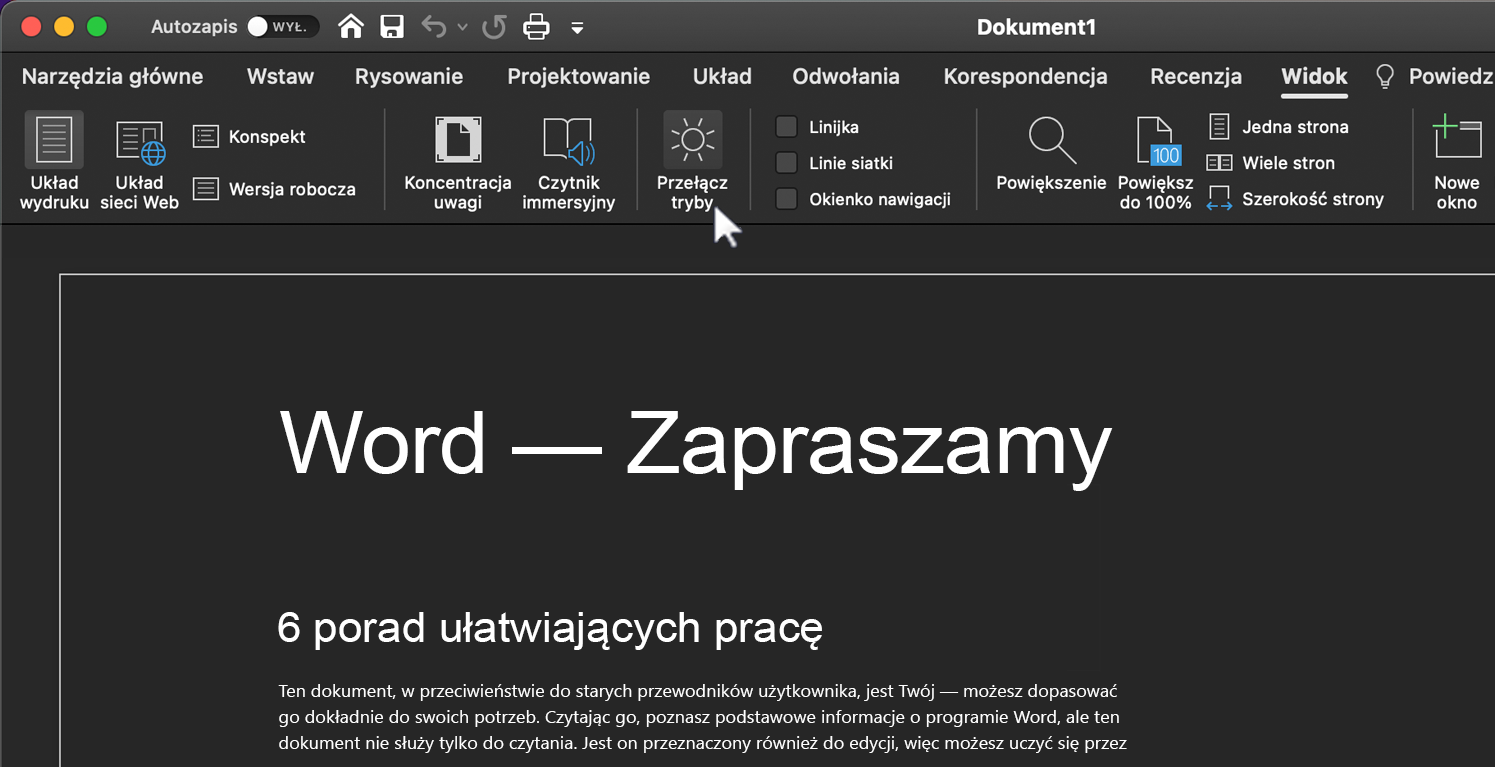Click the line starting dokument nie służy
This screenshot has width=1495, height=767.
click(x=703, y=743)
